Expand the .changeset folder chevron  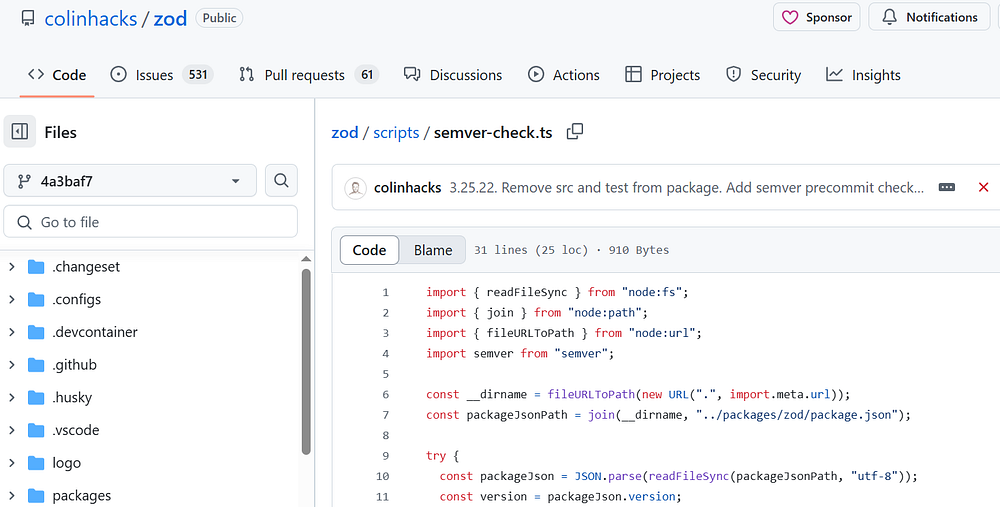pos(11,267)
